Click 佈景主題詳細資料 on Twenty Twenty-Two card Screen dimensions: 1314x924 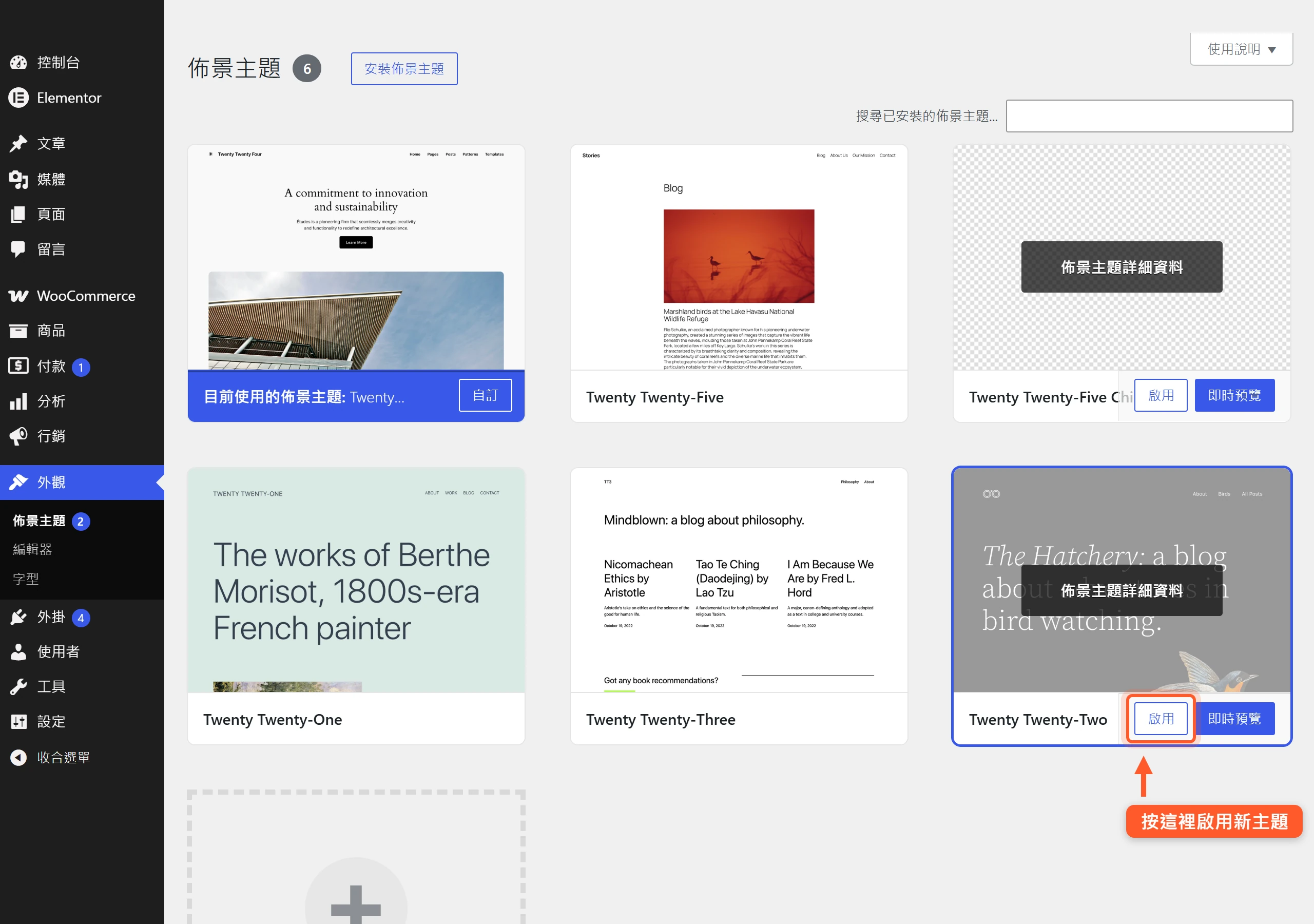(x=1122, y=590)
